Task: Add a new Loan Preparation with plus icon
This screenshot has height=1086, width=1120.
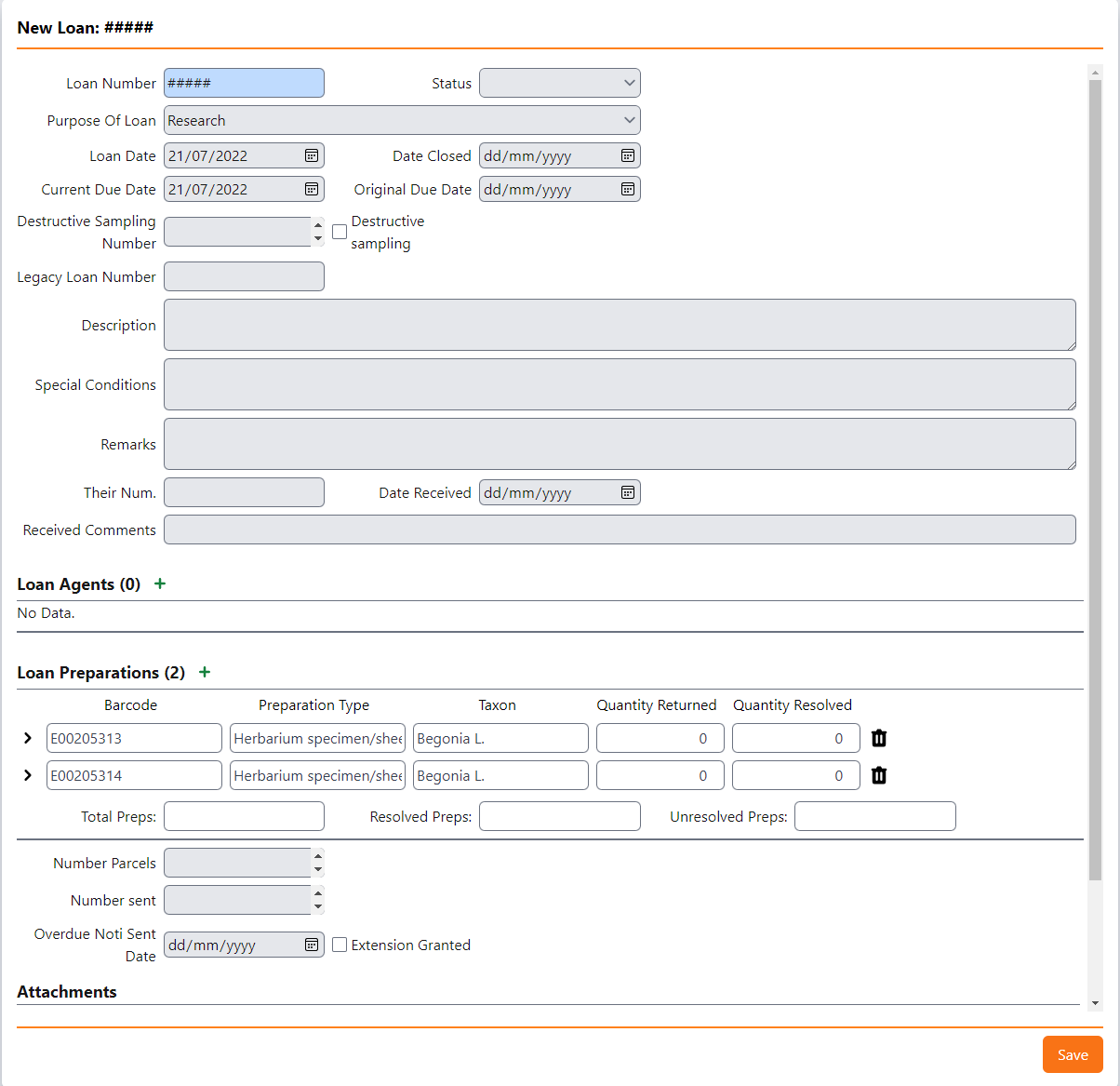Action: [x=205, y=672]
